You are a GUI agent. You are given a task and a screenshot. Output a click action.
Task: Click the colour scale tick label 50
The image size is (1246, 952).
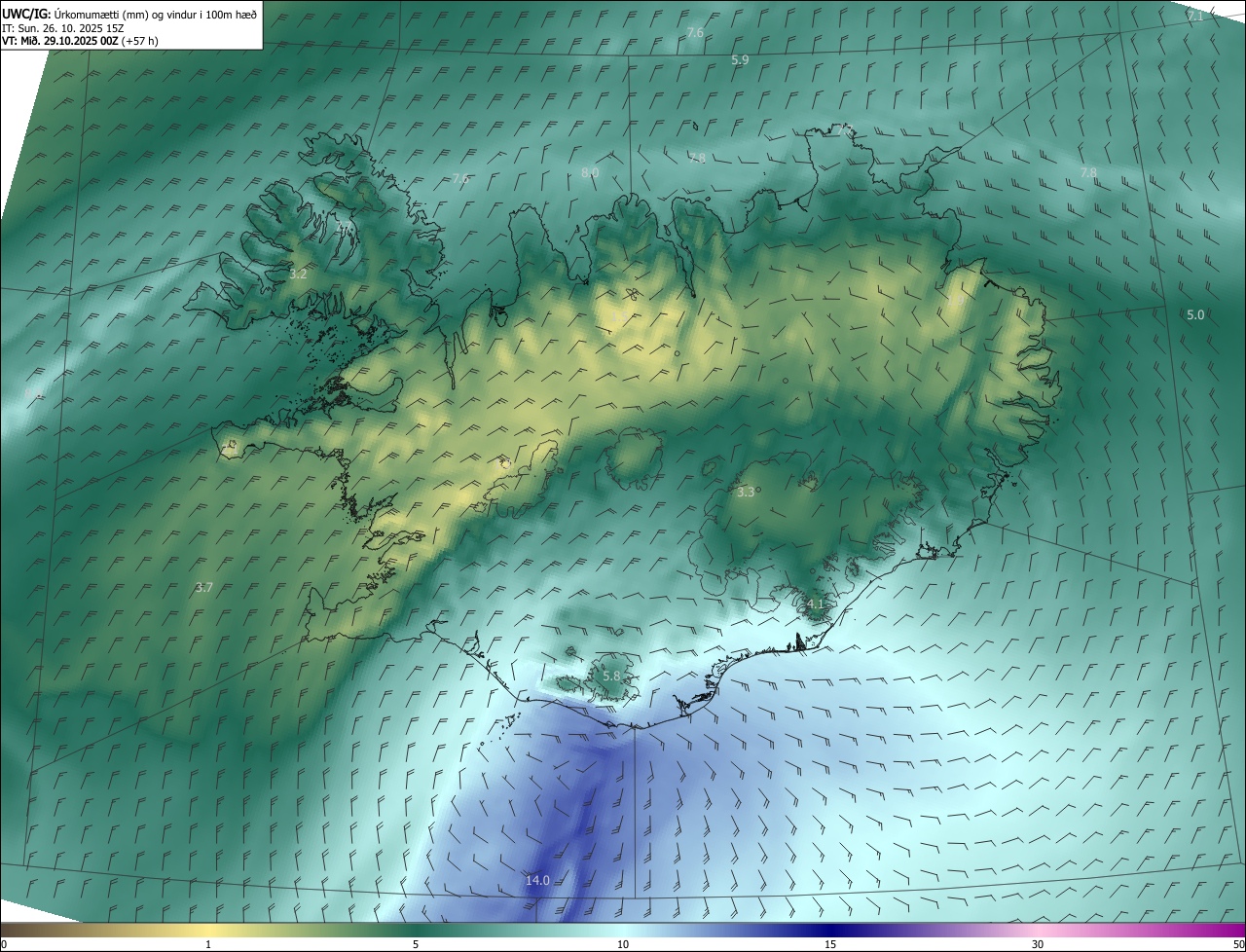coord(1238,945)
